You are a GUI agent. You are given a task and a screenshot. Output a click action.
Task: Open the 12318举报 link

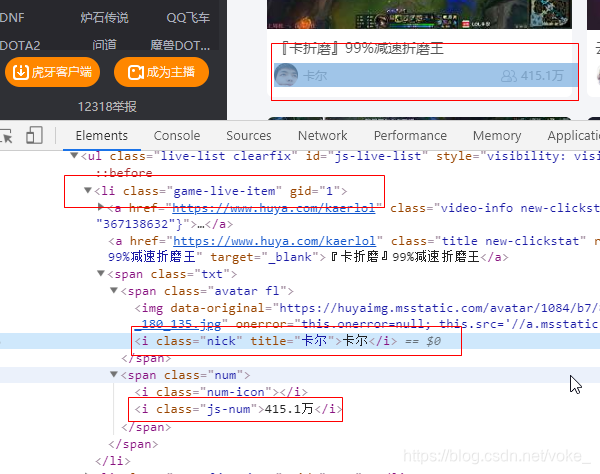[107, 107]
